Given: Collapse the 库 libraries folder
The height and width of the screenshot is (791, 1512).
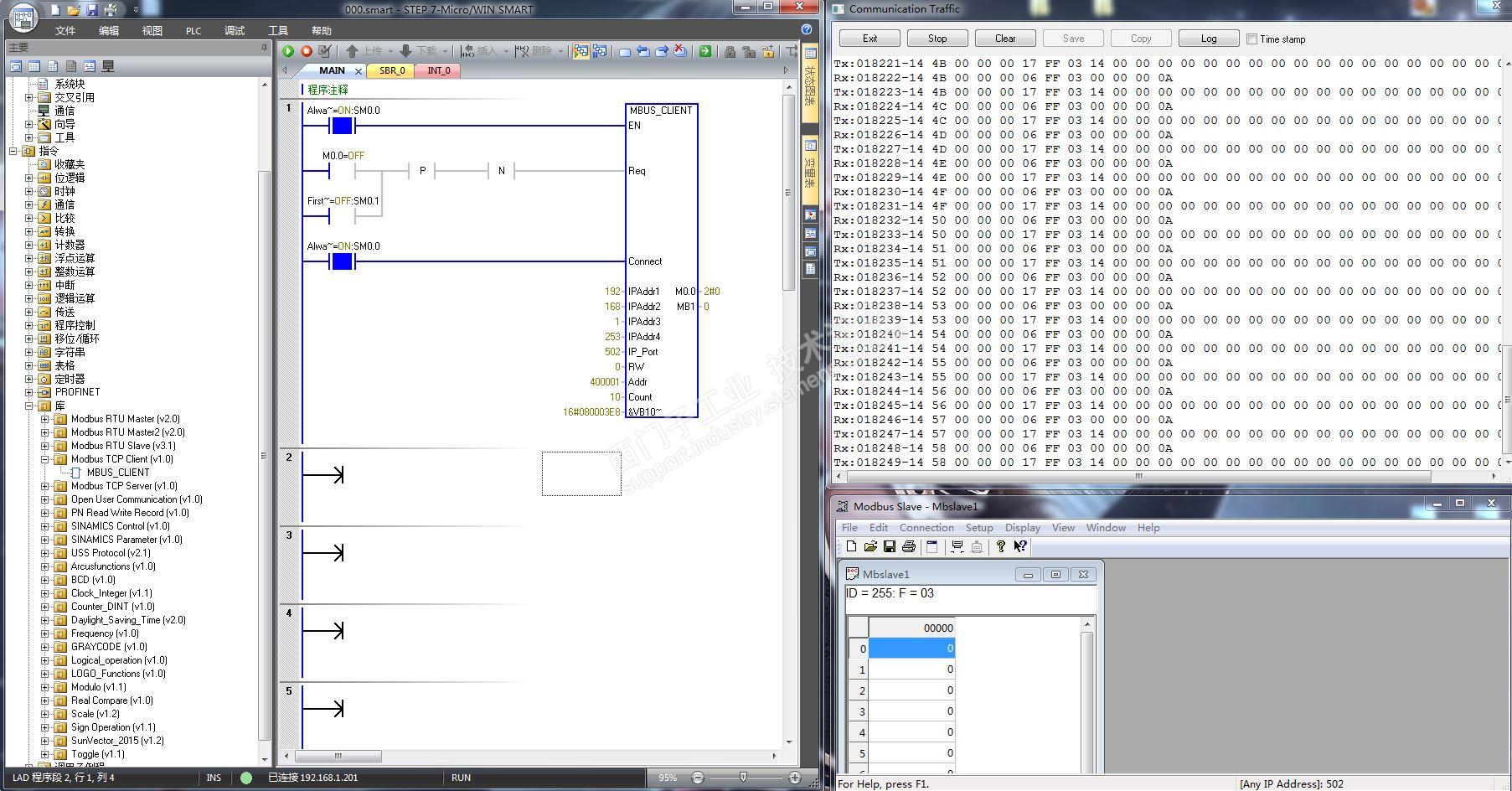Looking at the screenshot, I should point(29,406).
